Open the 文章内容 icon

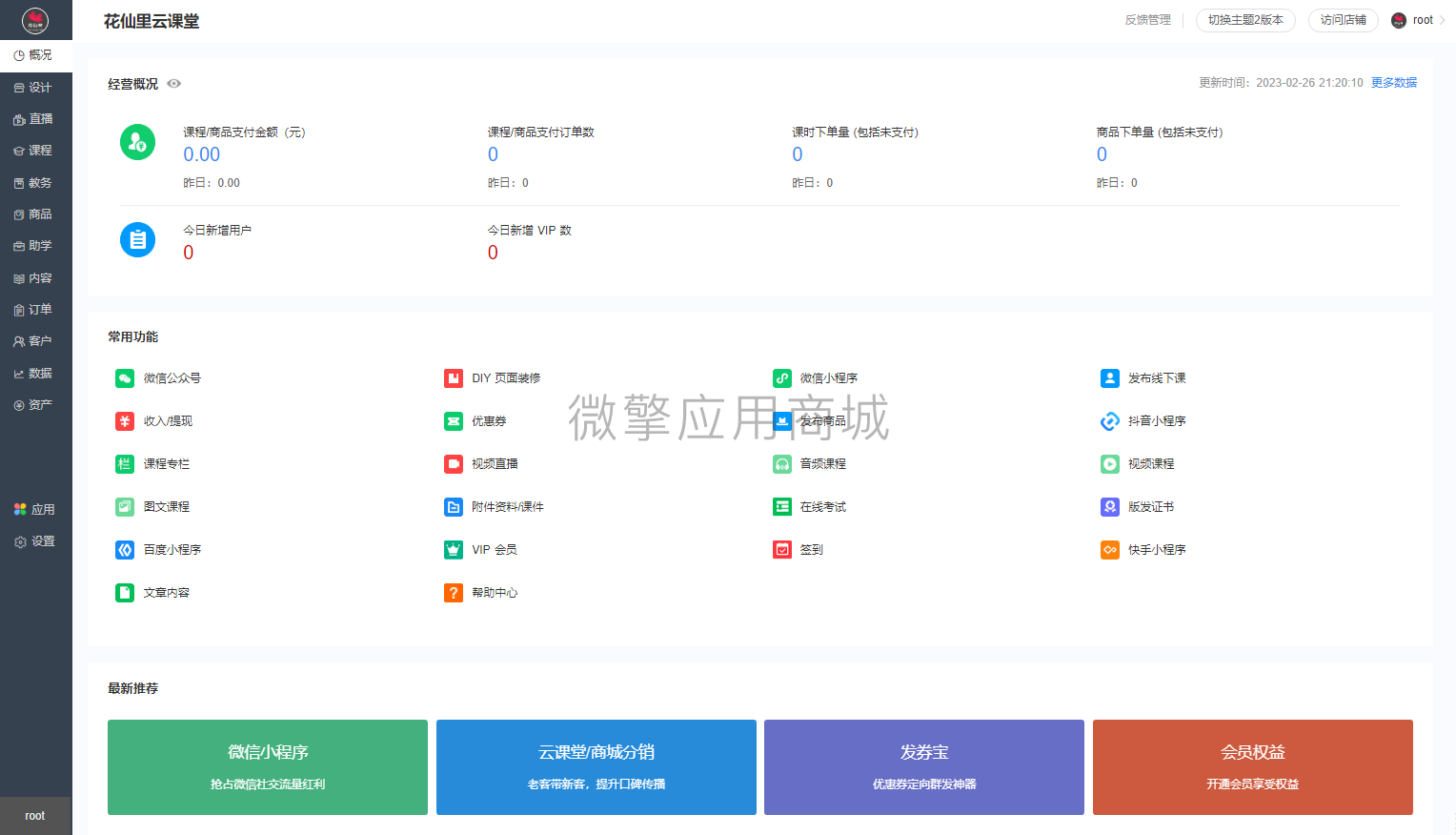pos(125,593)
